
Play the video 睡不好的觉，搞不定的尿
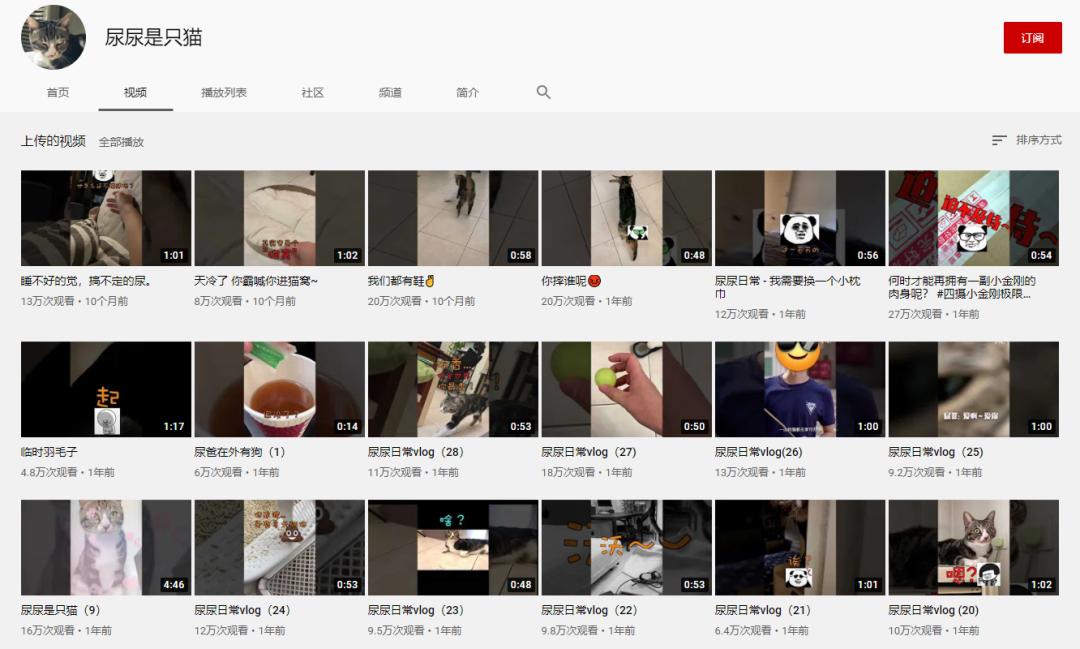tap(104, 218)
